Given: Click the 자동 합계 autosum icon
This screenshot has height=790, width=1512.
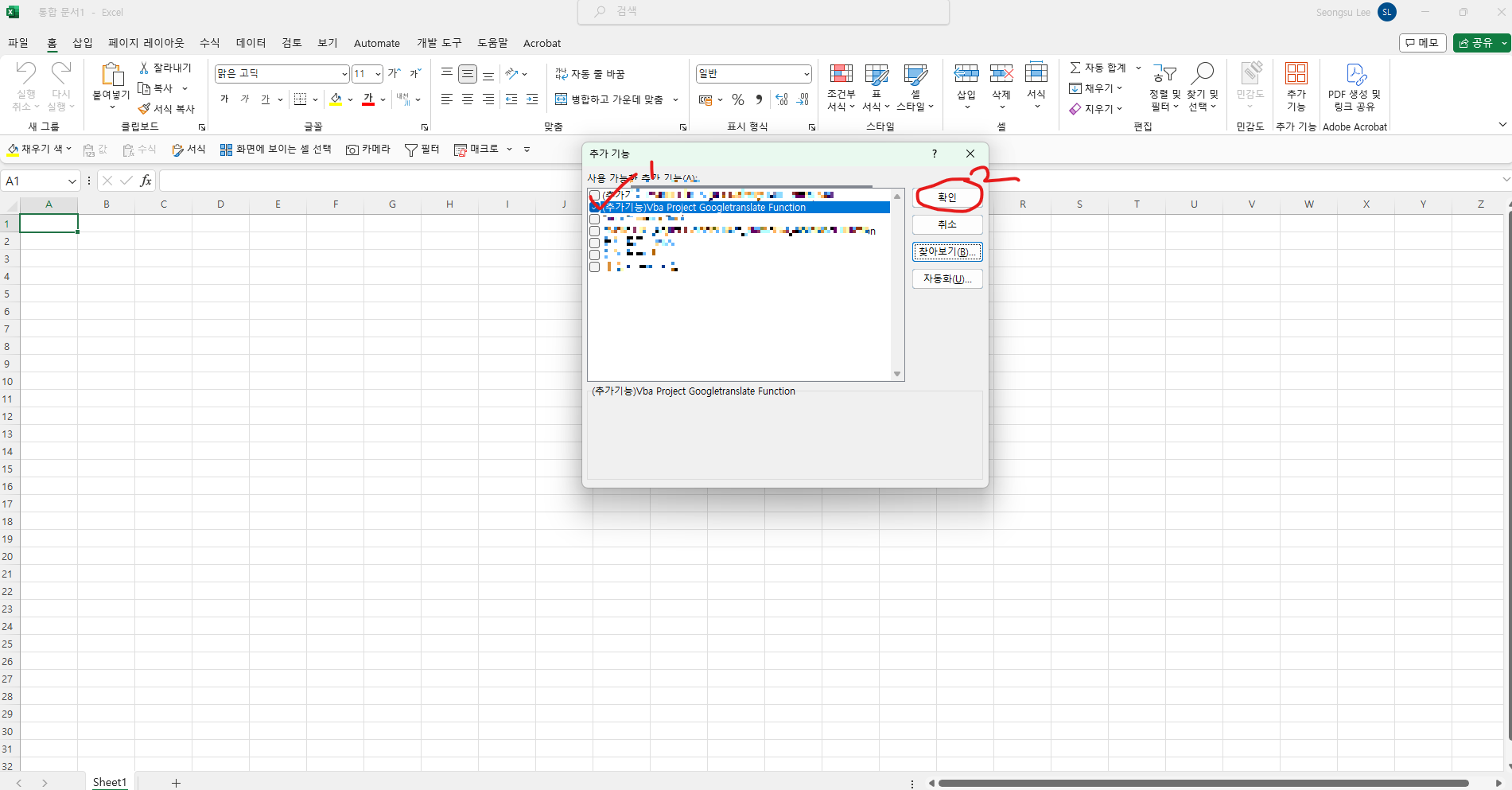Looking at the screenshot, I should pyautogui.click(x=1075, y=68).
